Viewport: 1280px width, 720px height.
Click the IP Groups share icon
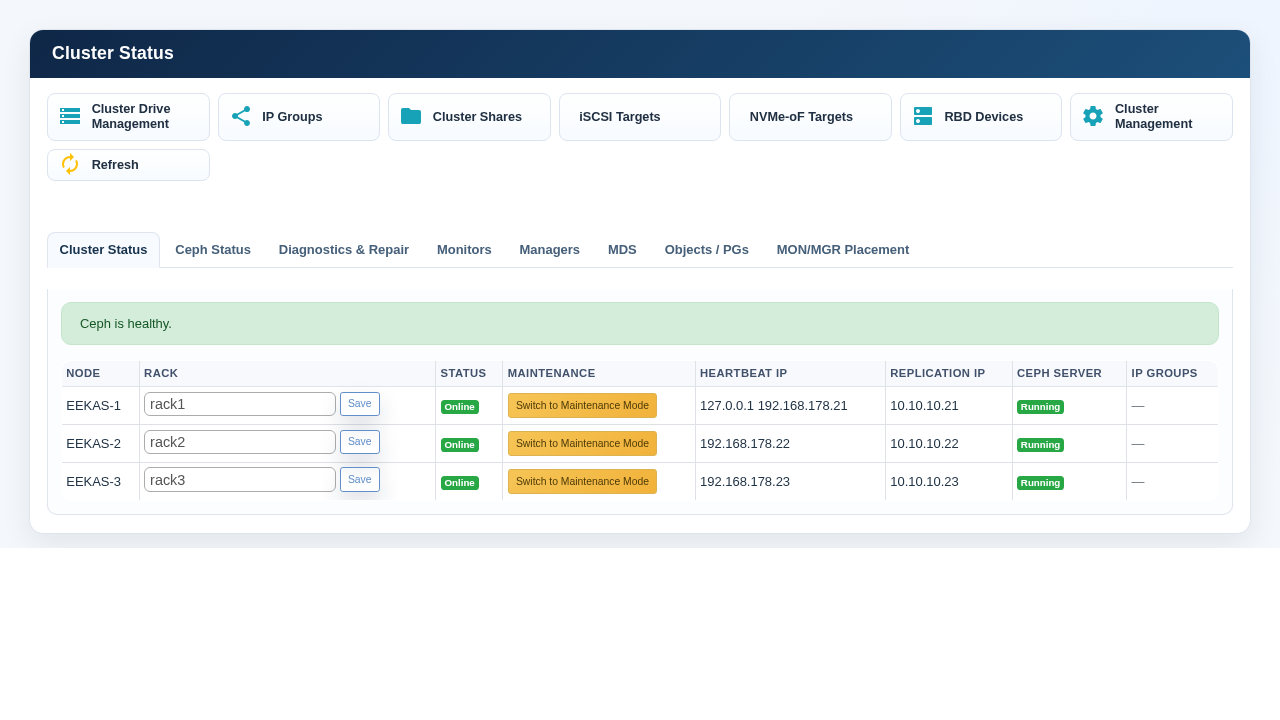pos(241,116)
